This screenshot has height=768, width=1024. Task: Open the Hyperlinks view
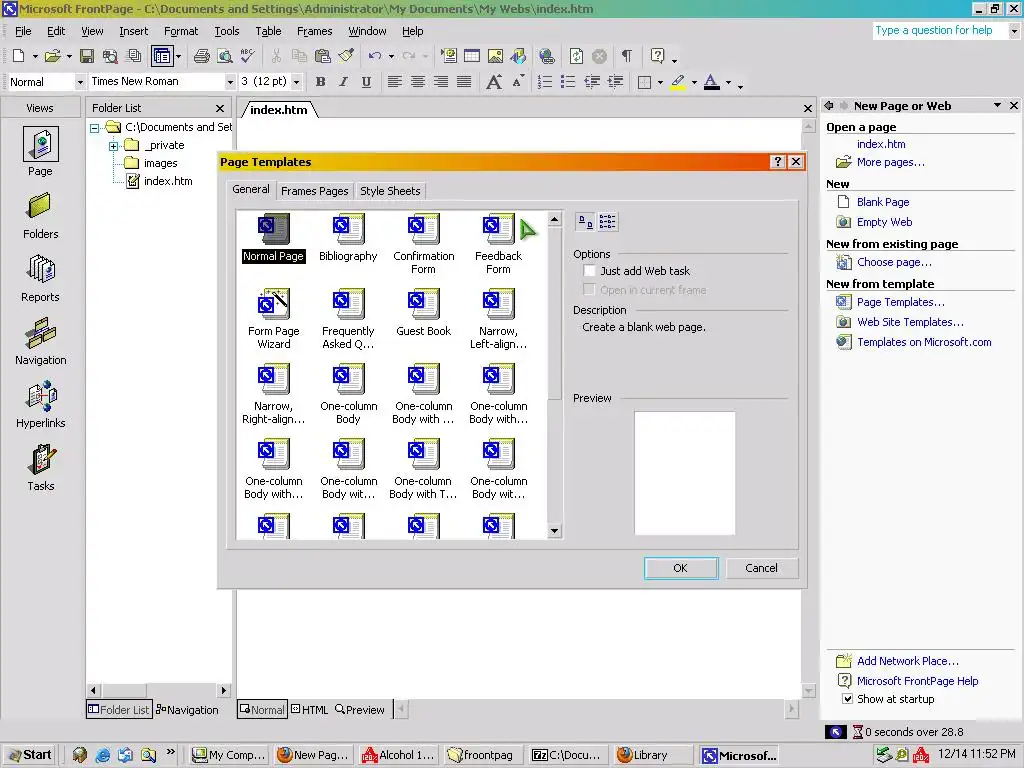point(40,405)
